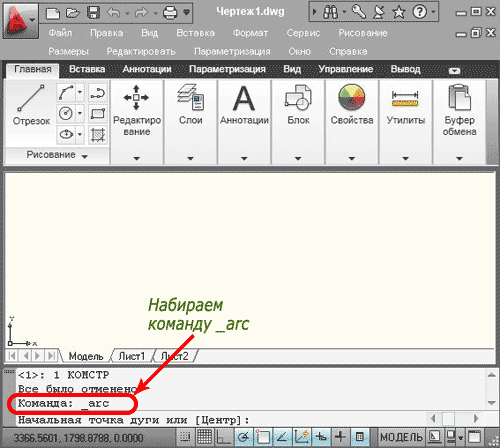This screenshot has height=448, width=500.
Task: Toggle dynamic UCS in status bar
Action: click(301, 437)
